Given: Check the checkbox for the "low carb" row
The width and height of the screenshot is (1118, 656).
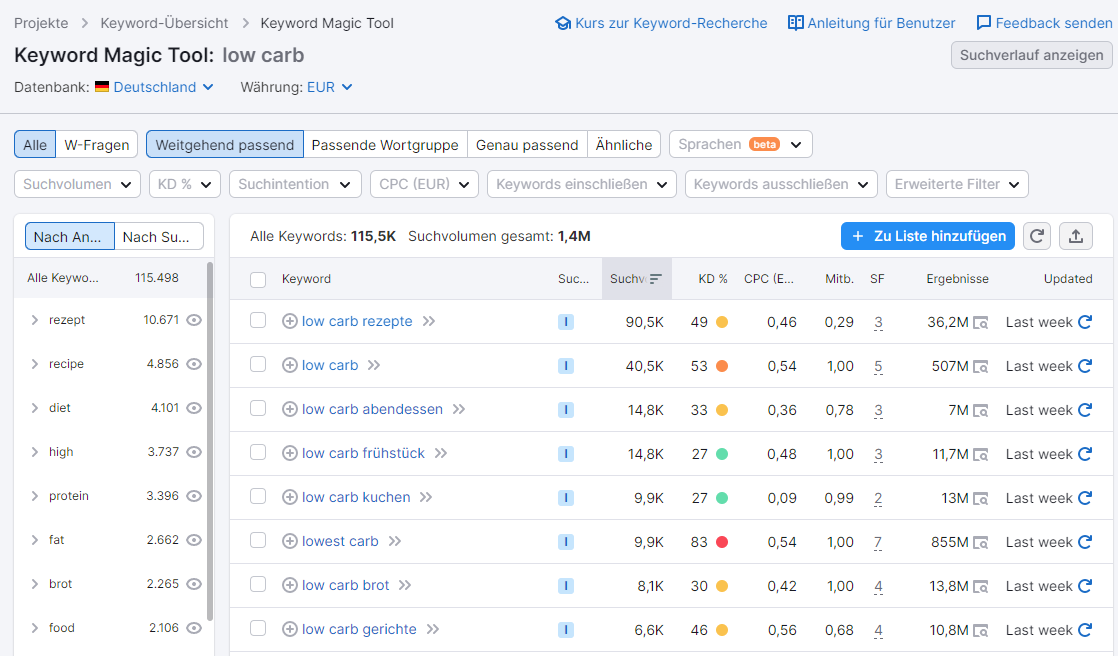Looking at the screenshot, I should click(x=257, y=365).
